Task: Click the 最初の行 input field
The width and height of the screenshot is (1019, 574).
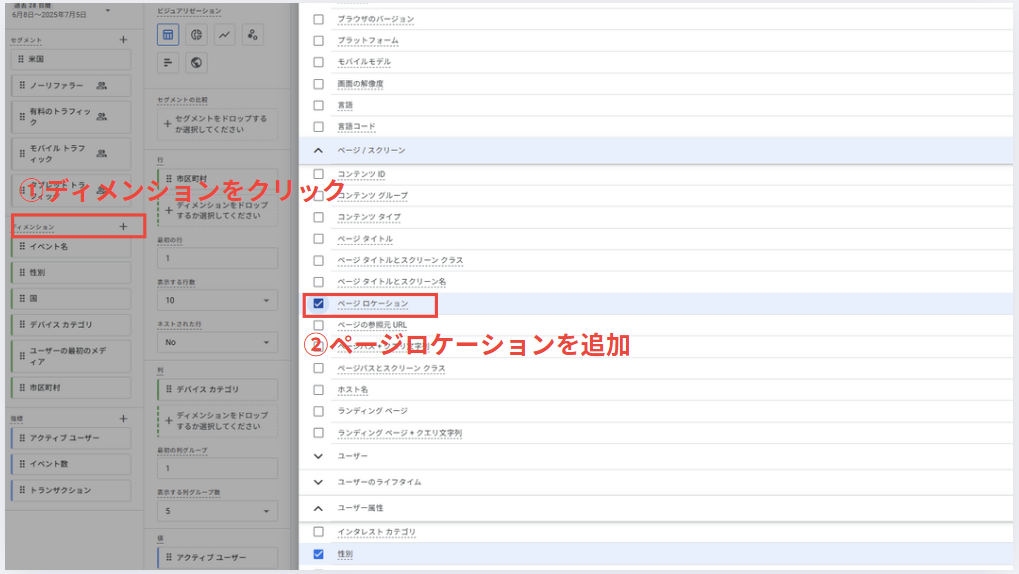Action: pyautogui.click(x=217, y=258)
